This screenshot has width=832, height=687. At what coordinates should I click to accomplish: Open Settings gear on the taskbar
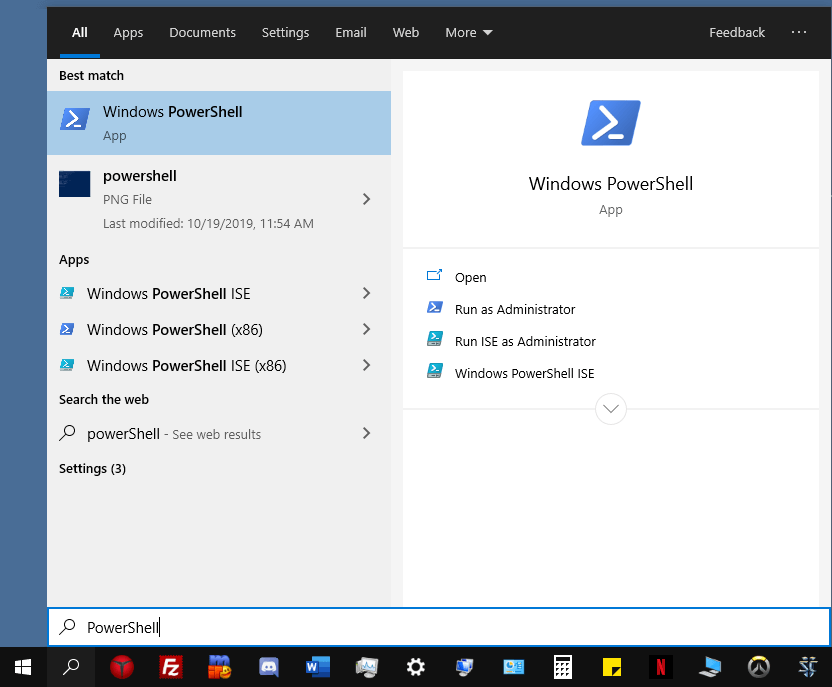point(415,667)
